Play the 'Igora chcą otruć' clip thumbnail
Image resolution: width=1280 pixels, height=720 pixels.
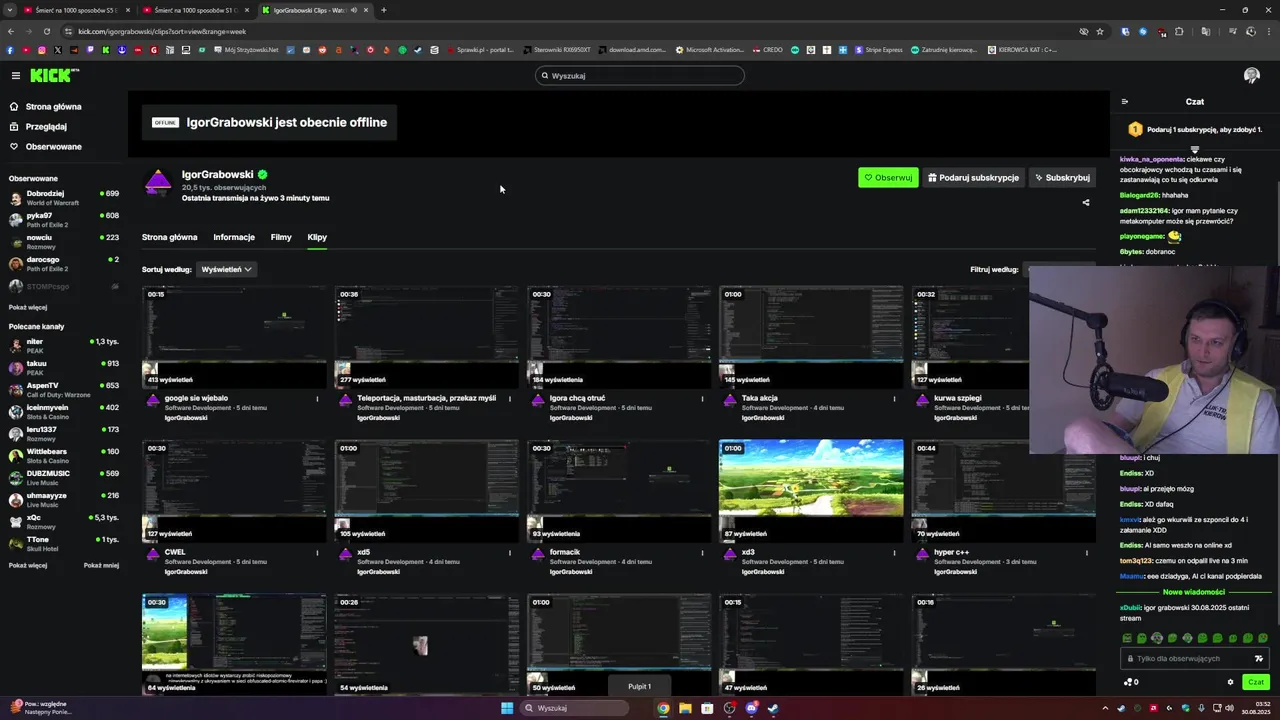tap(619, 337)
